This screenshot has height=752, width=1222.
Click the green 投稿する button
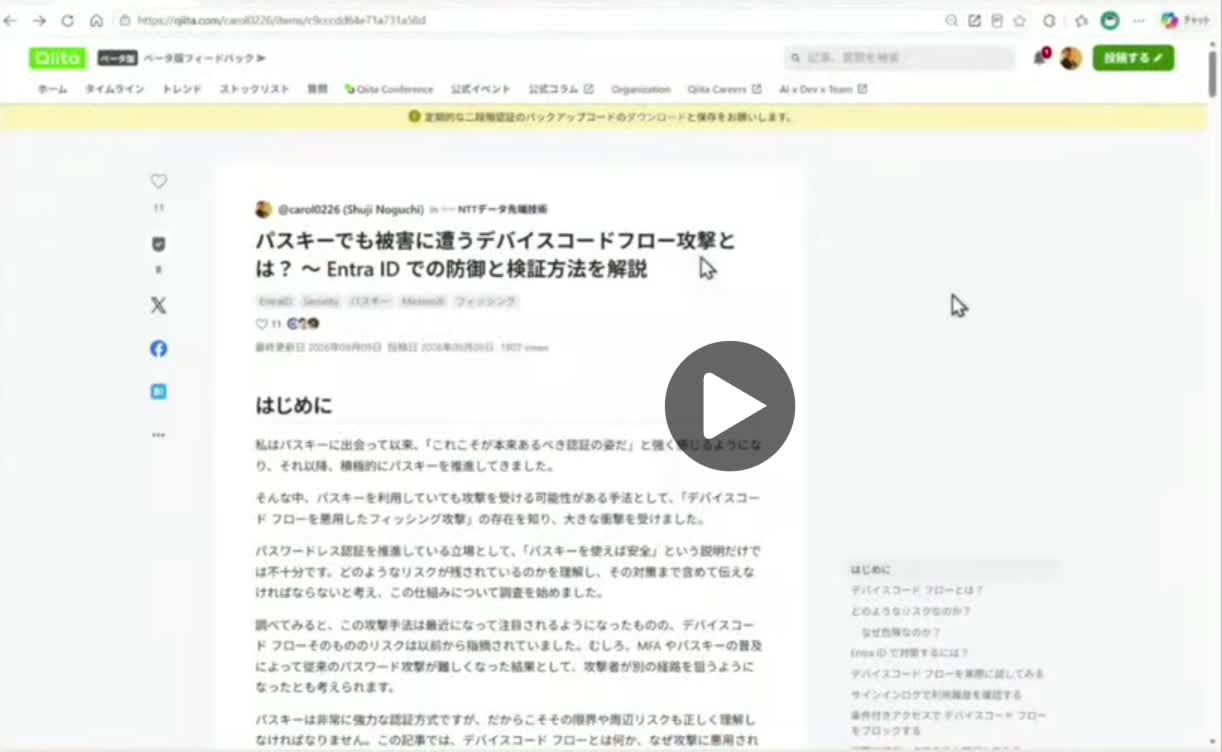click(1133, 58)
